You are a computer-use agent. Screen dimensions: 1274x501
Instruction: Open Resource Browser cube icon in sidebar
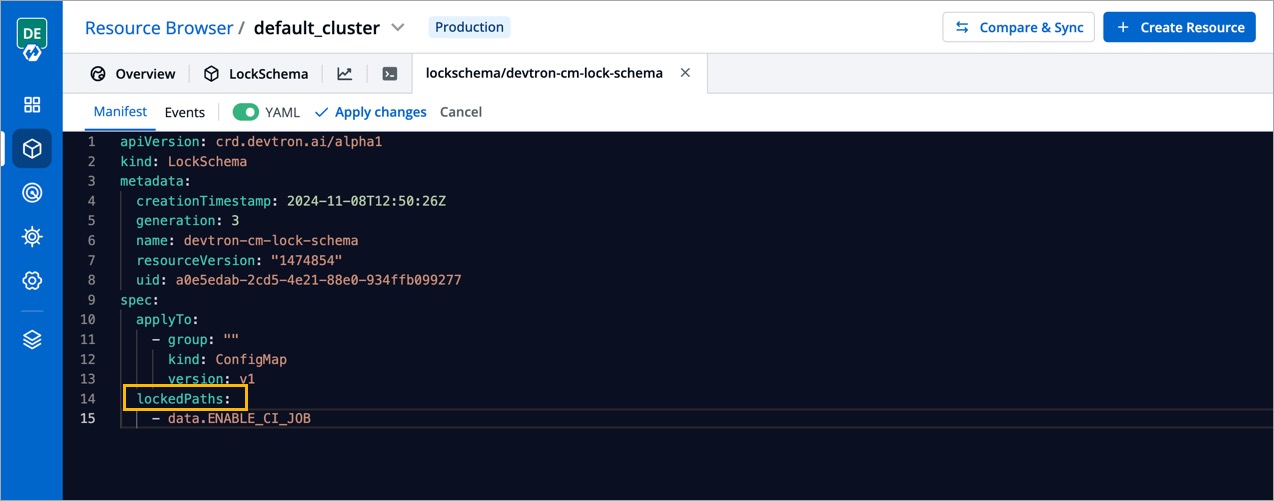[32, 149]
